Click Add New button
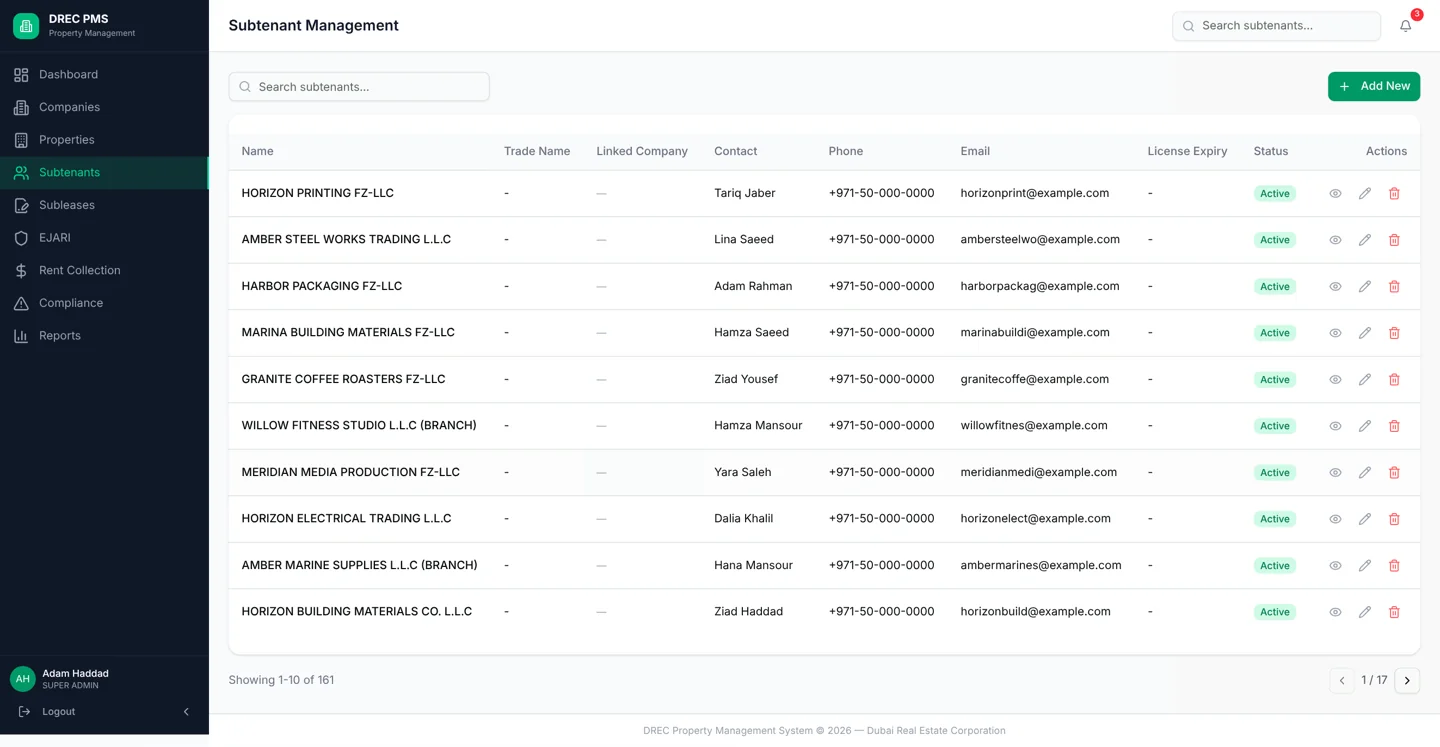This screenshot has height=747, width=1440. [x=1374, y=87]
